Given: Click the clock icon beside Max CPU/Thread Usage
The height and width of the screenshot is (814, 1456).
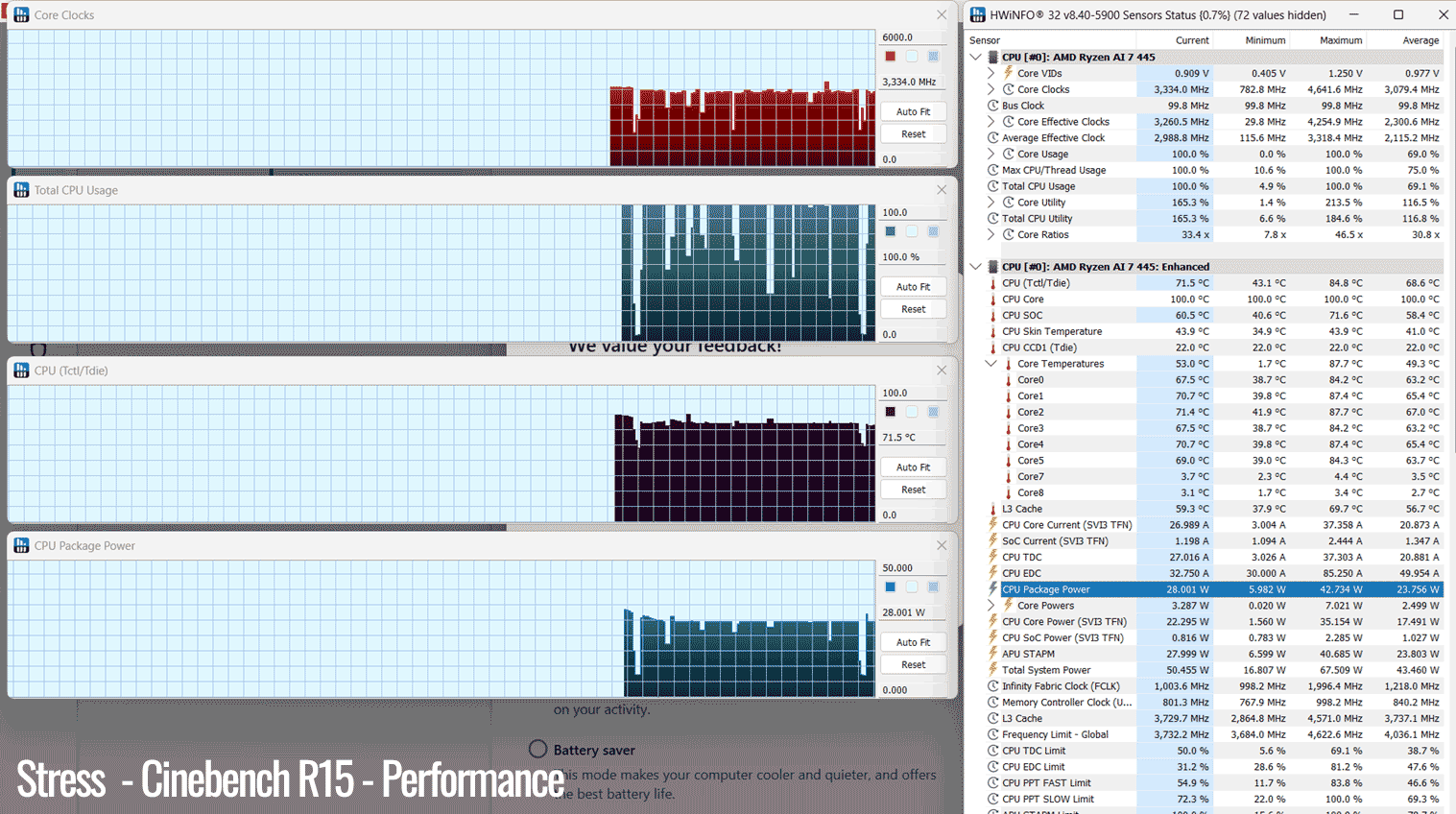Looking at the screenshot, I should point(993,170).
